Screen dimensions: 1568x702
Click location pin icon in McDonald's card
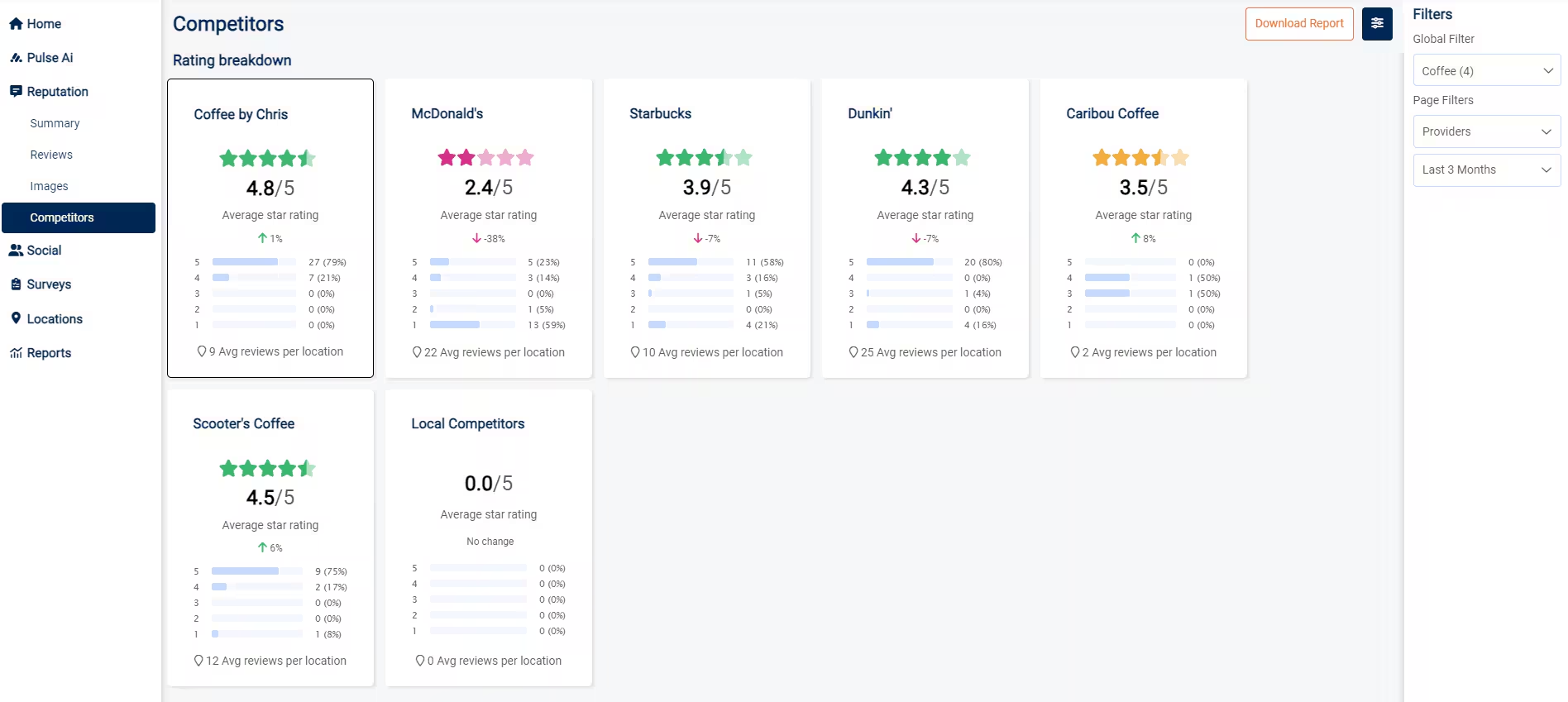(417, 352)
